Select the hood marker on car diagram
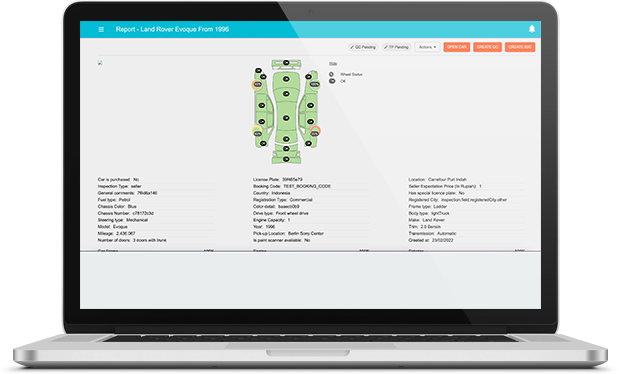 (286, 79)
